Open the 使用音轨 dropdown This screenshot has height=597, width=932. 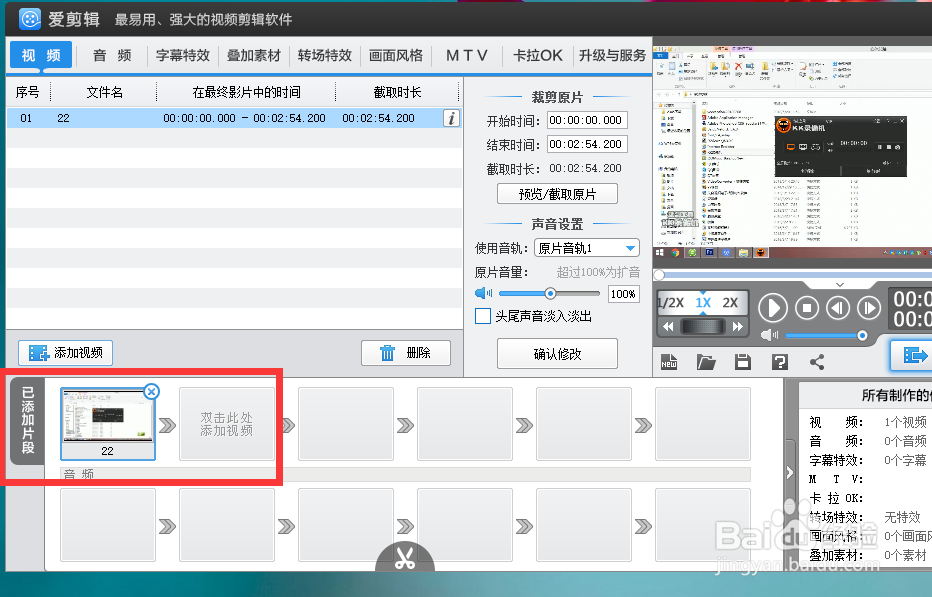point(587,248)
